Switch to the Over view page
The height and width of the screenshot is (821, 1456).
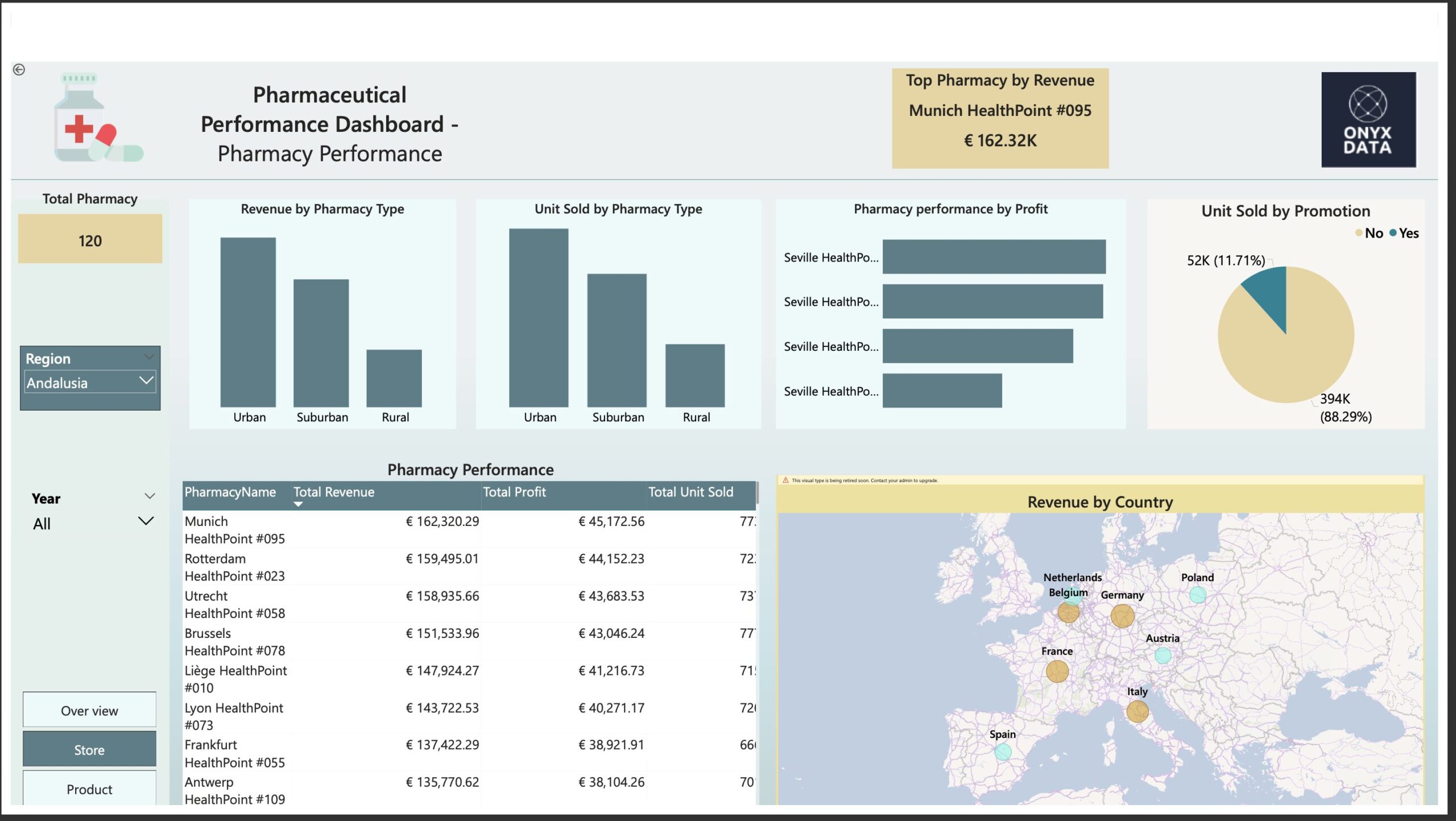(x=89, y=710)
